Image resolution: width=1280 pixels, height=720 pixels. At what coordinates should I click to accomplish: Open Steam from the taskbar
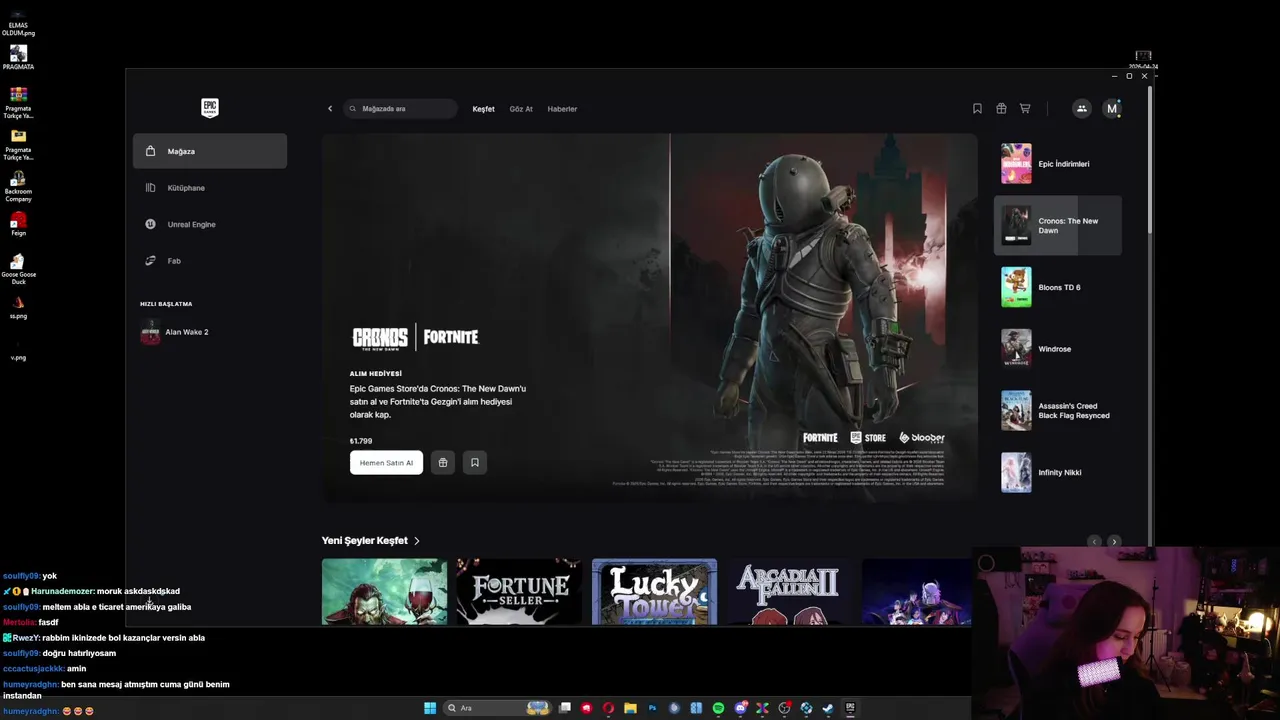point(828,708)
